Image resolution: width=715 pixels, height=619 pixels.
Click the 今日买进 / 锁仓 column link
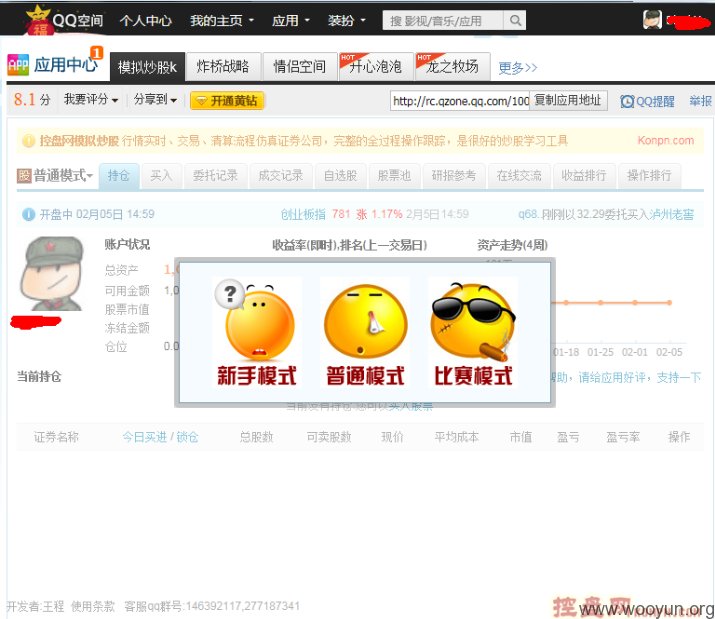tap(160, 437)
